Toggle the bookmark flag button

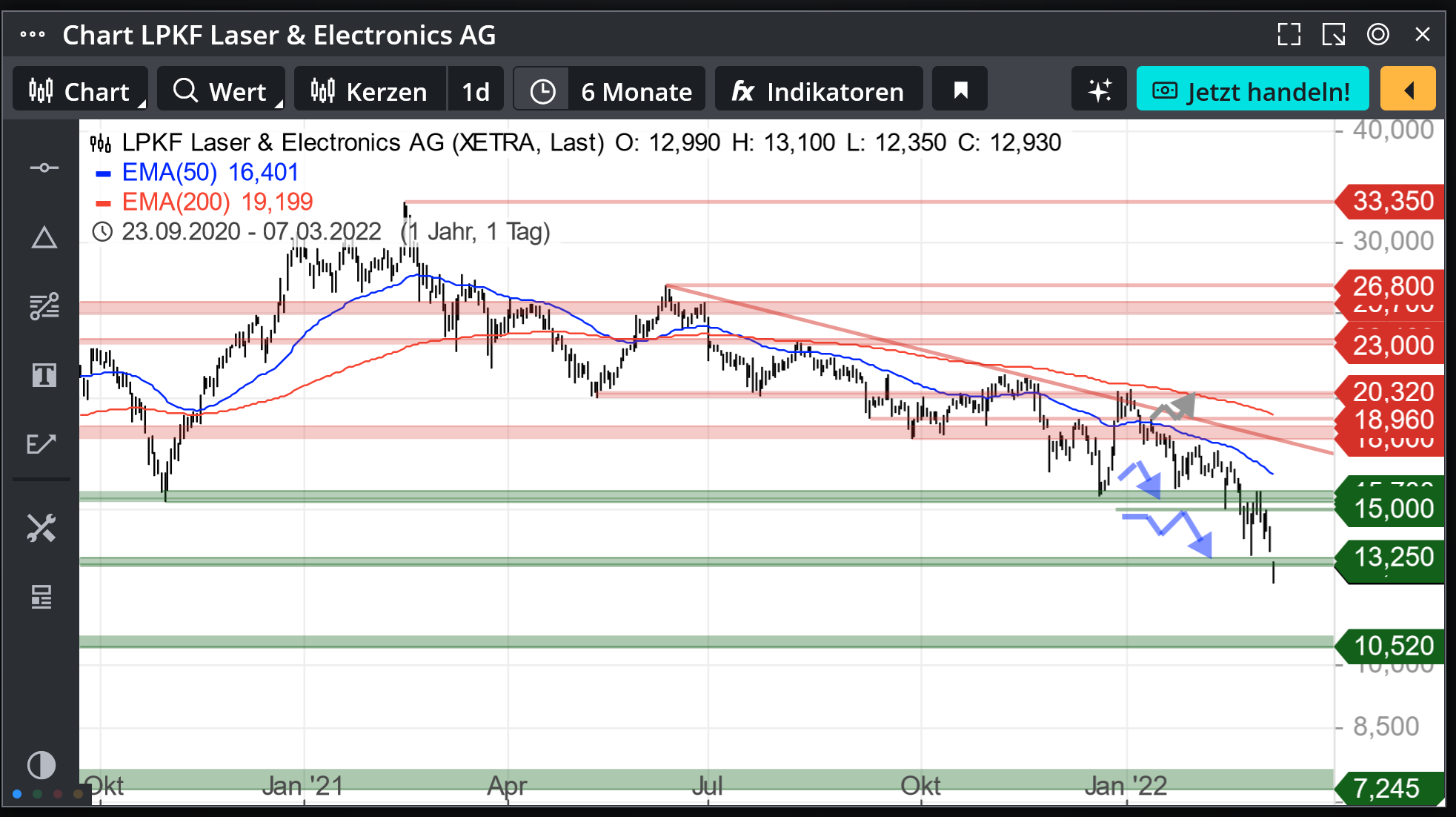click(960, 90)
